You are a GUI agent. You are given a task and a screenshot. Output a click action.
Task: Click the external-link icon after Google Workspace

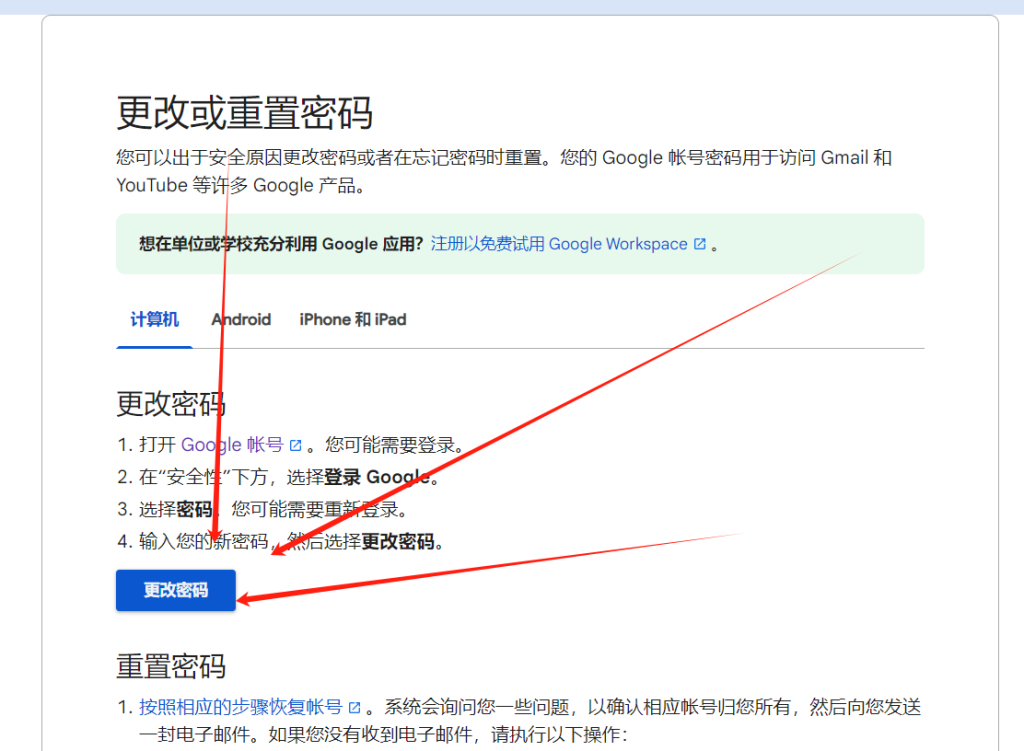tap(700, 244)
